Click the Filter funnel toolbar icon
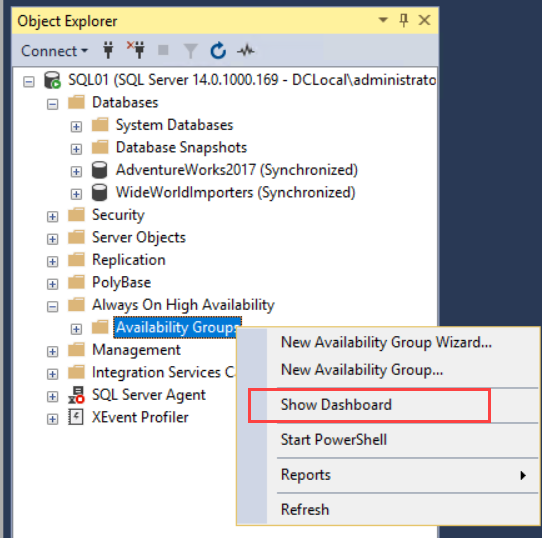Viewport: 542px width, 538px height. pos(190,51)
